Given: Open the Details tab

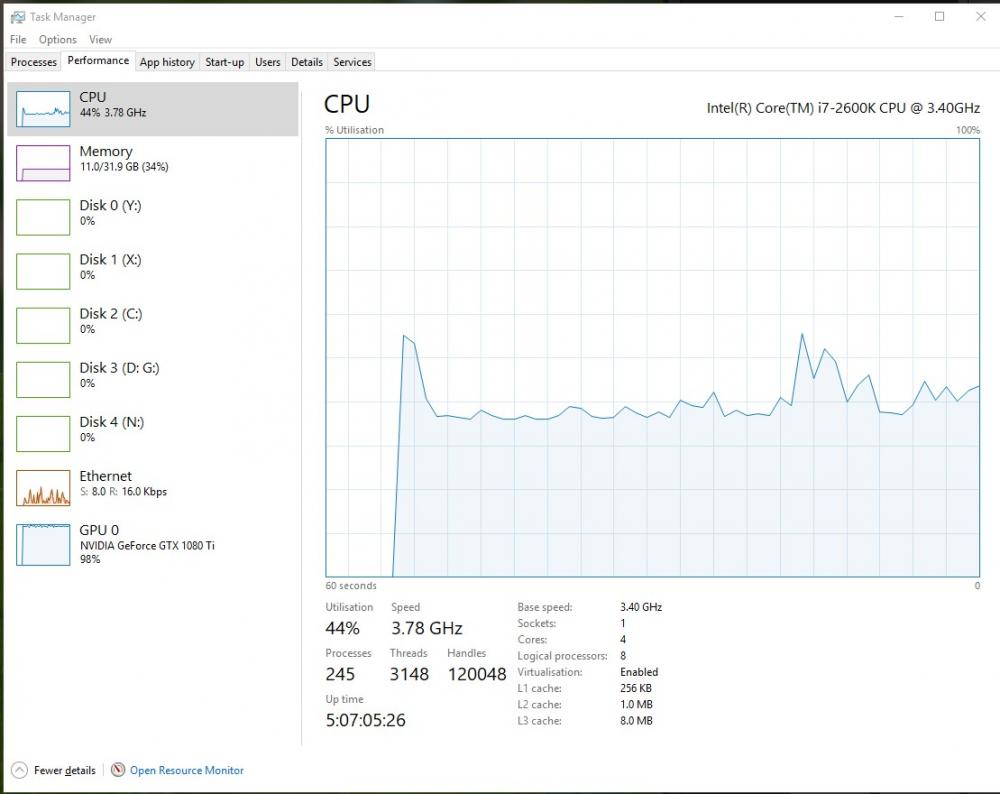Looking at the screenshot, I should click(307, 62).
